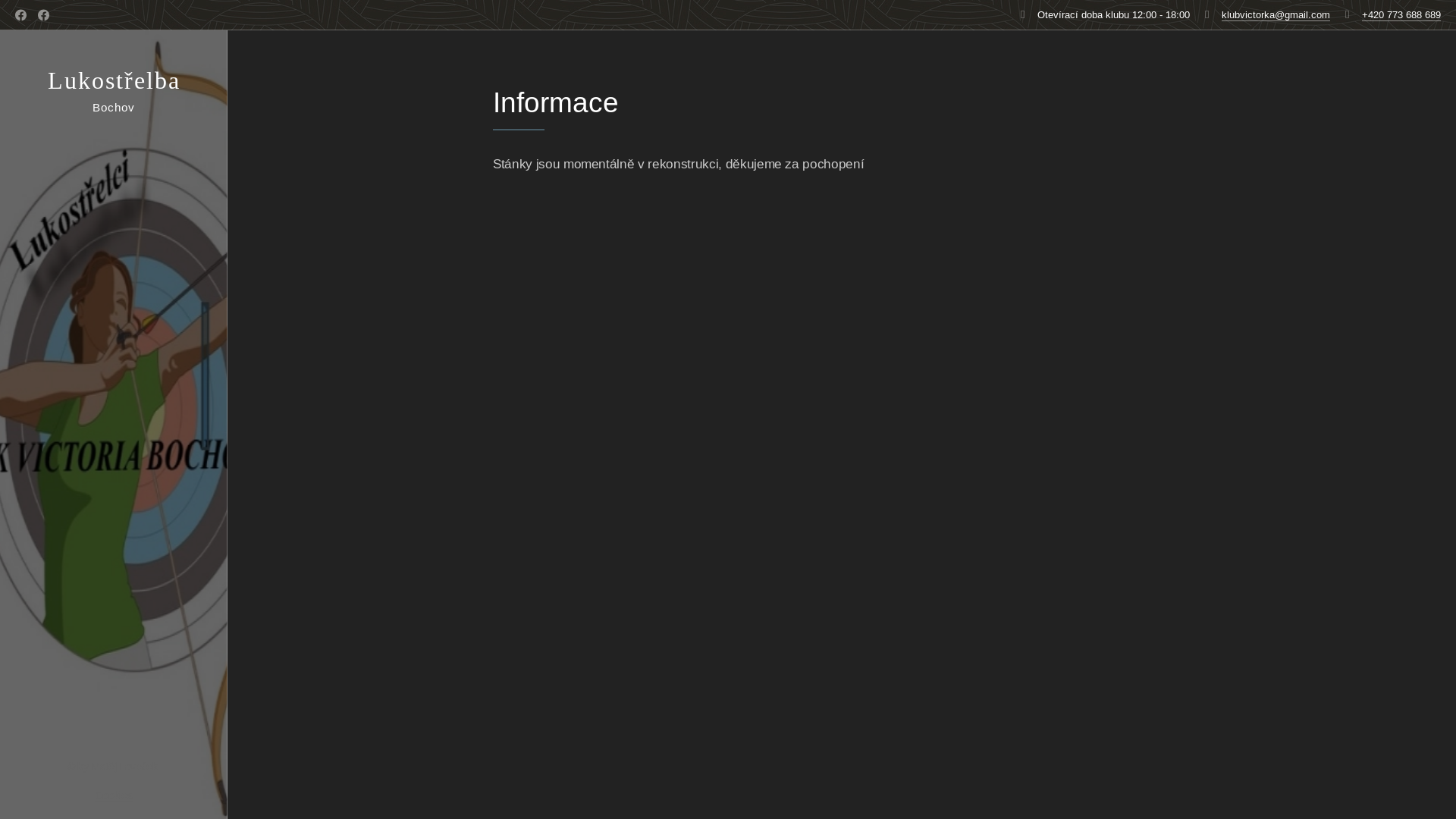The width and height of the screenshot is (1456, 819).
Task: Click the archer logo image in sidebar
Action: 114,425
